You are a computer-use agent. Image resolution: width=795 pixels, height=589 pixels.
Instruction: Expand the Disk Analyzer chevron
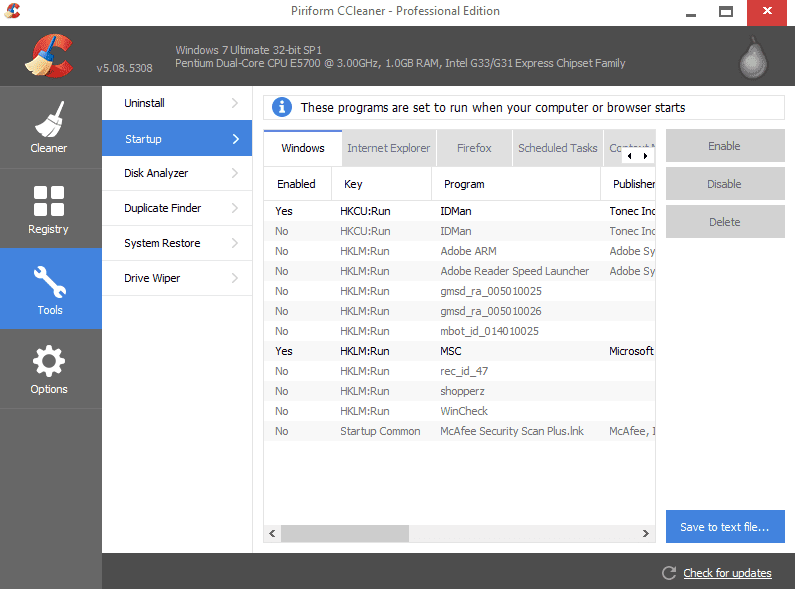[x=235, y=173]
